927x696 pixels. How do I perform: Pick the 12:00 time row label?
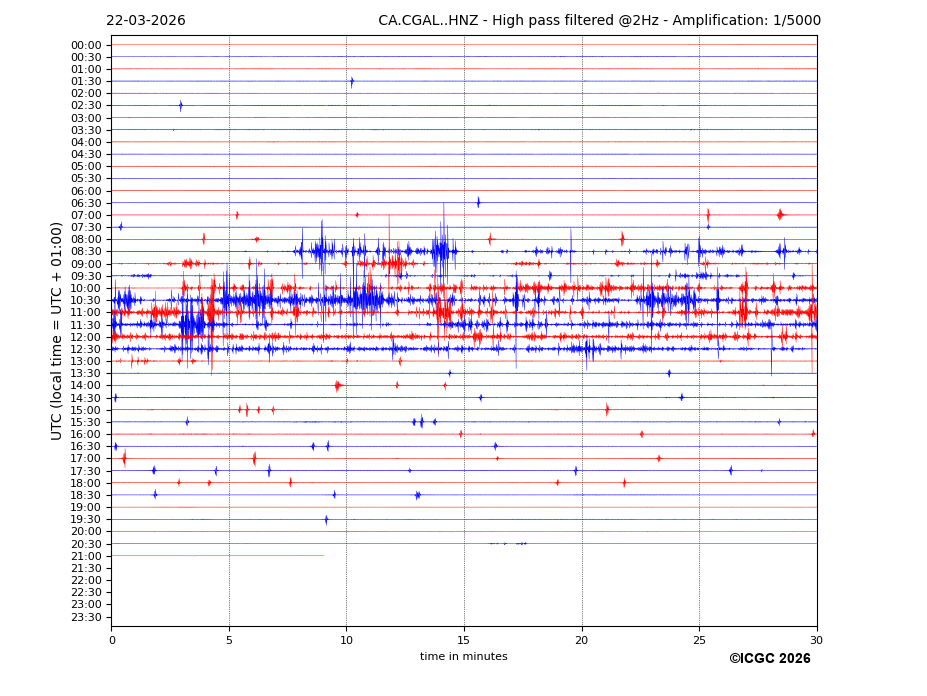tap(86, 337)
